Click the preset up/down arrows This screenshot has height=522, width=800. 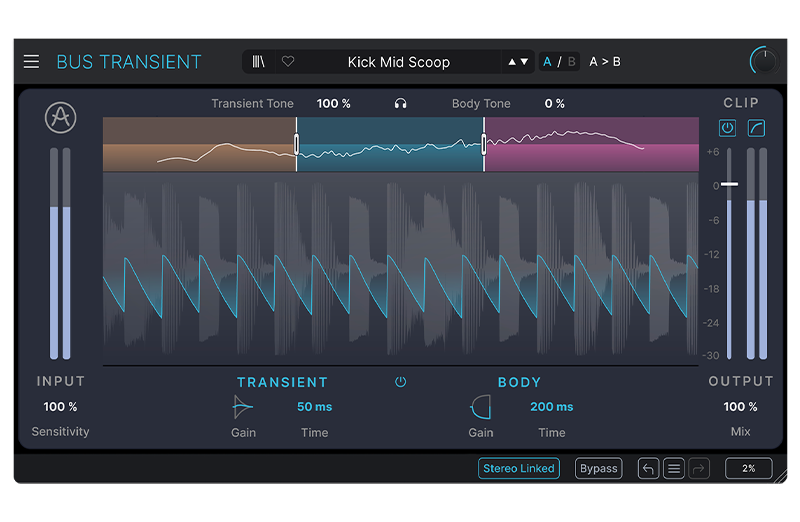(x=518, y=62)
